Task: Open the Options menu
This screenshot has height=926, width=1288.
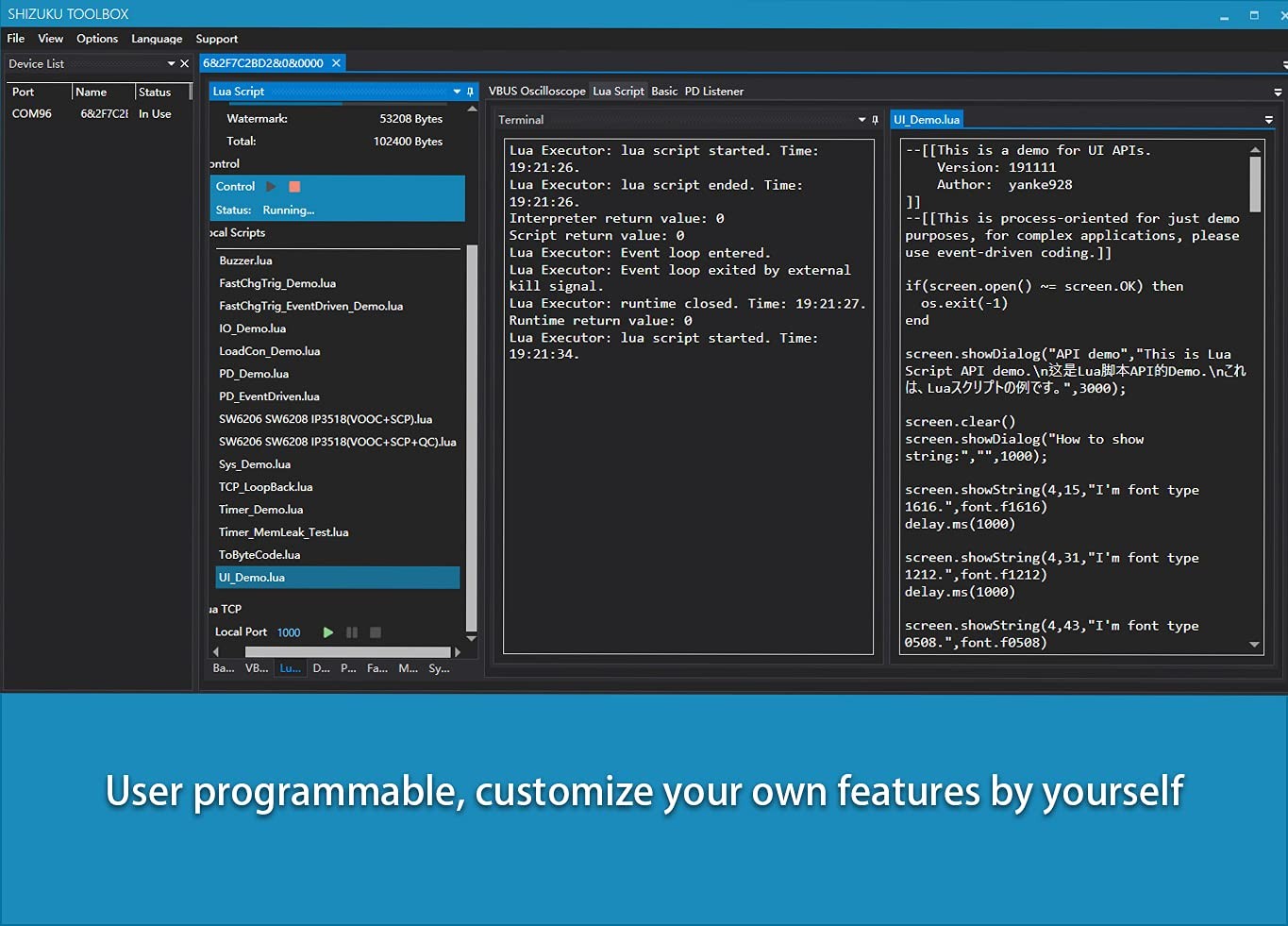Action: [97, 39]
